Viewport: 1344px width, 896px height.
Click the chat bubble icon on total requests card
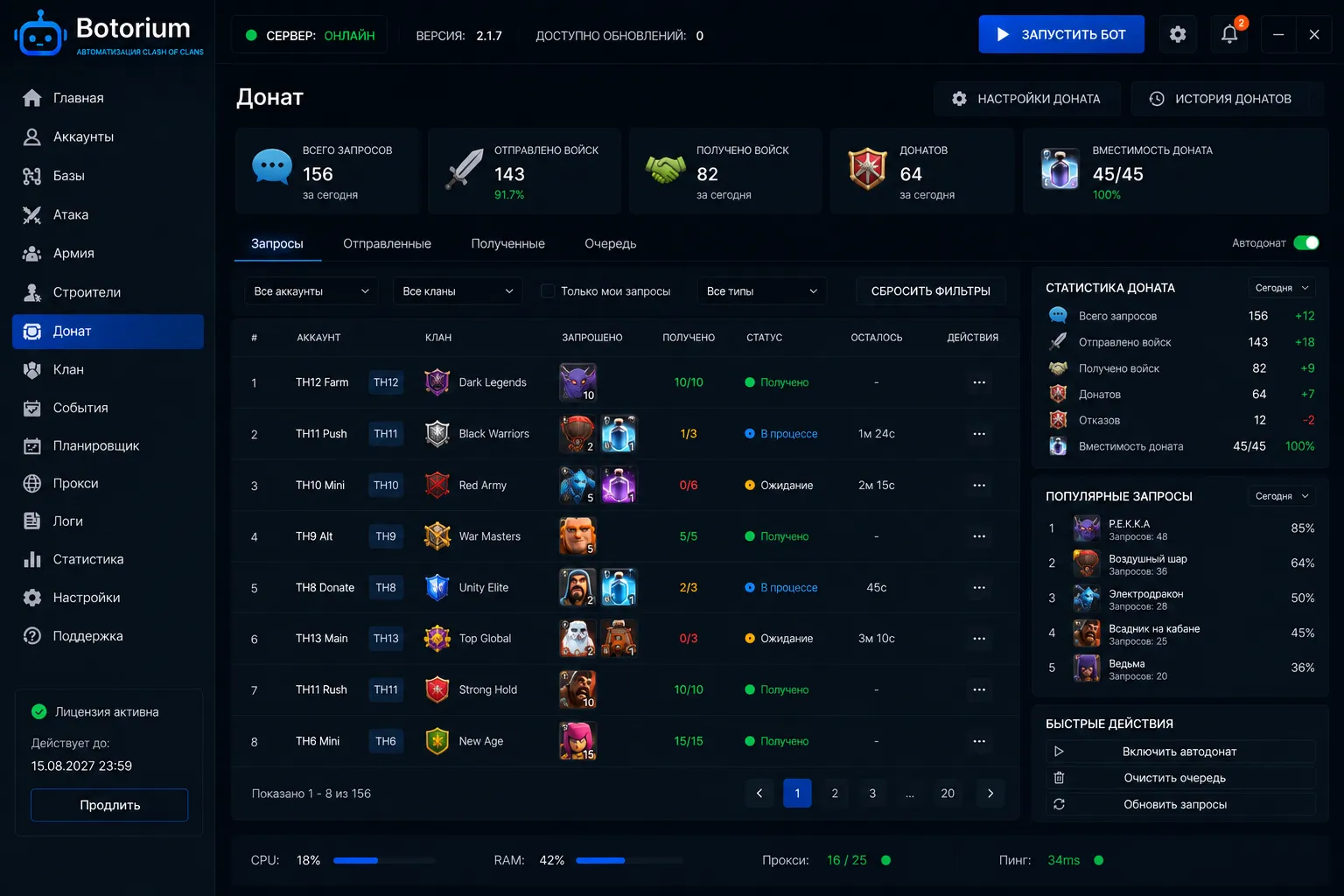272,166
